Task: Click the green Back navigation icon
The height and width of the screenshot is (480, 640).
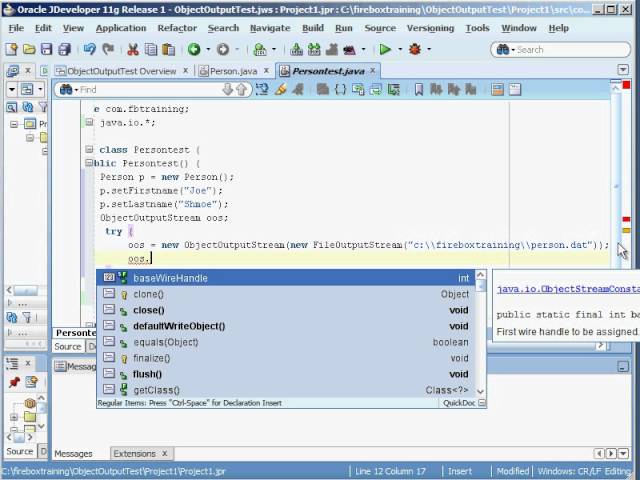Action: [x=194, y=49]
